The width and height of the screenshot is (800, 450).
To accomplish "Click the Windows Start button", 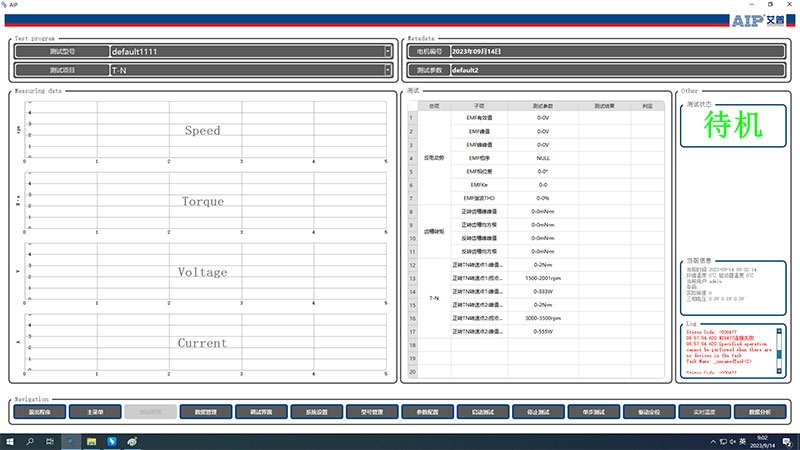I will click(10, 440).
